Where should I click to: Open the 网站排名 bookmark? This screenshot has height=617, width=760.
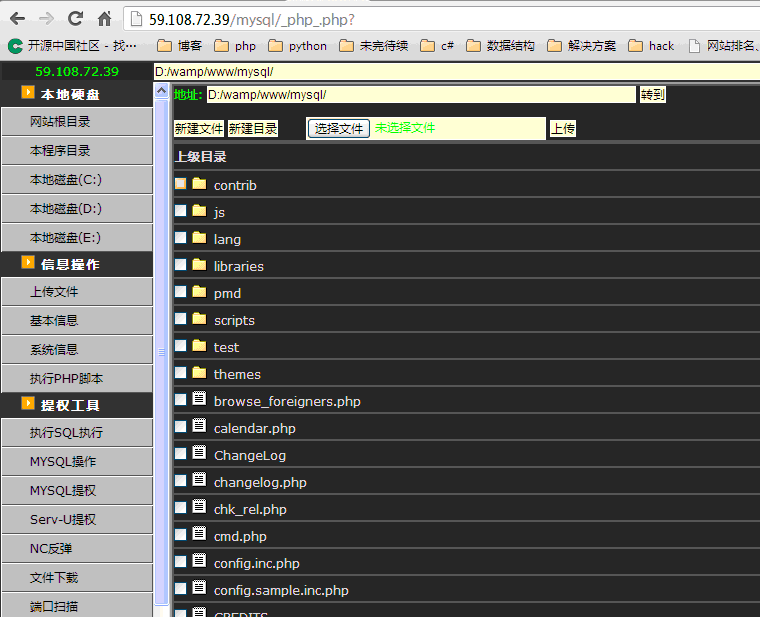coord(723,46)
